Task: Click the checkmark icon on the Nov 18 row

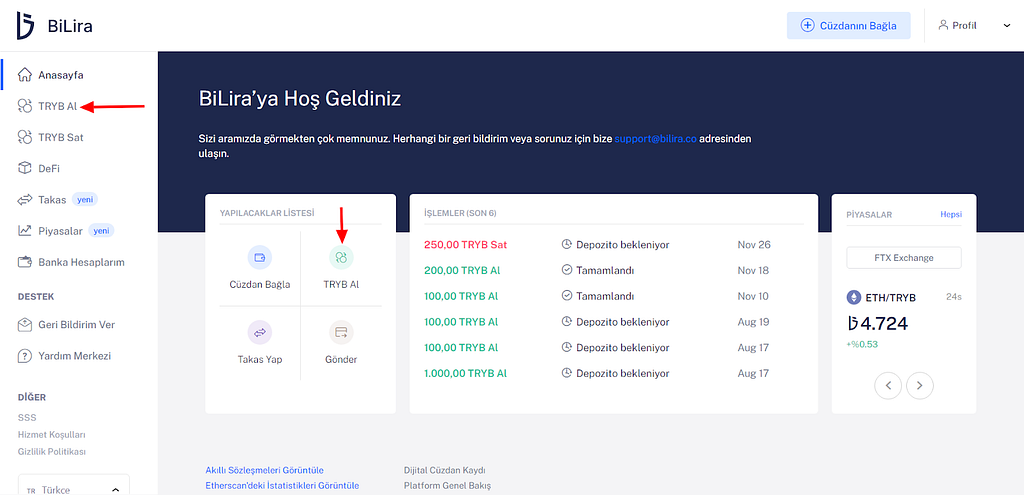Action: 566,270
